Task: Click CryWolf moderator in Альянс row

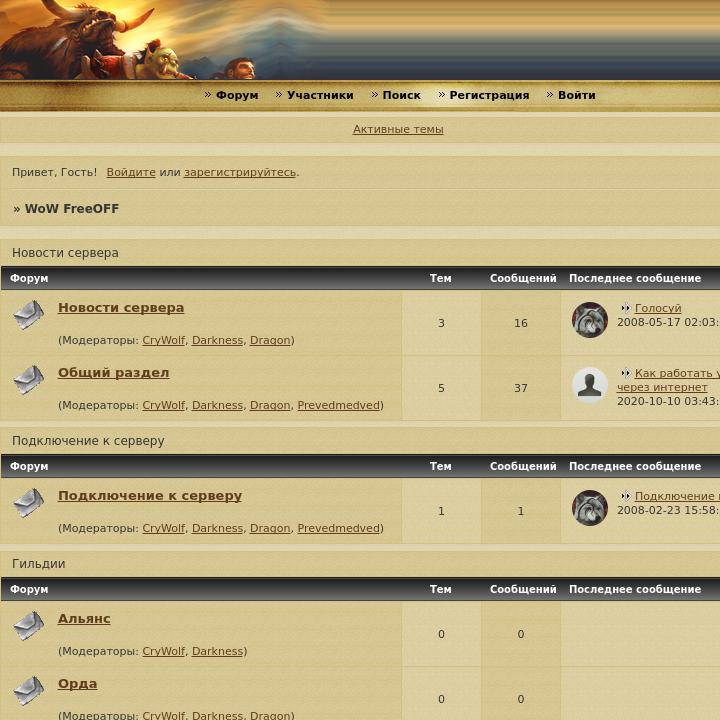Action: tap(163, 652)
